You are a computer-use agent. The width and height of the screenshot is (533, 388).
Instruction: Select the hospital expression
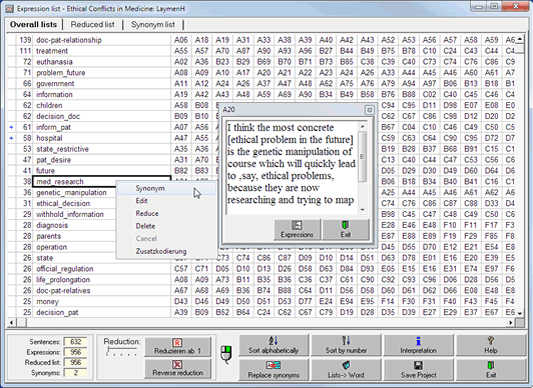click(102, 138)
